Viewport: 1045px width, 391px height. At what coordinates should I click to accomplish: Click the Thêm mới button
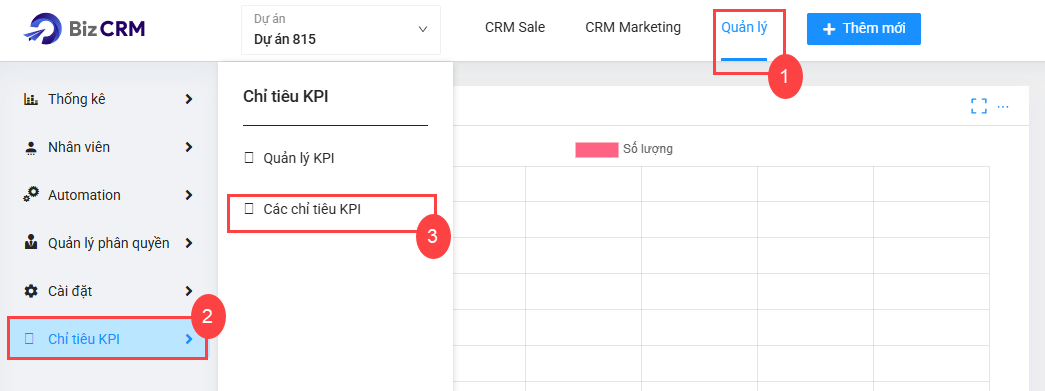[863, 29]
